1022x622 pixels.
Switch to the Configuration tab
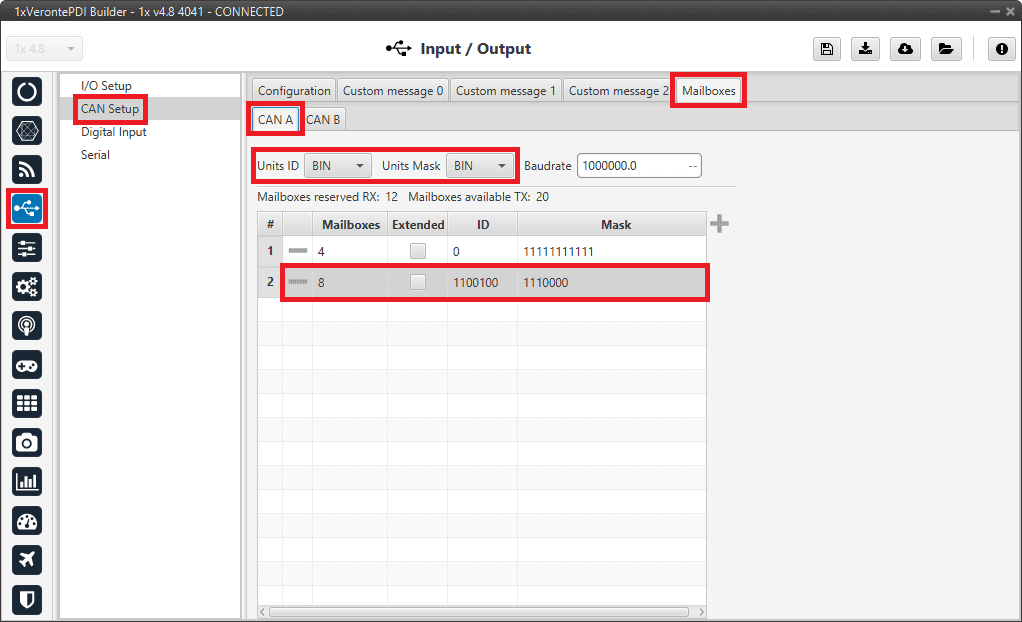294,91
